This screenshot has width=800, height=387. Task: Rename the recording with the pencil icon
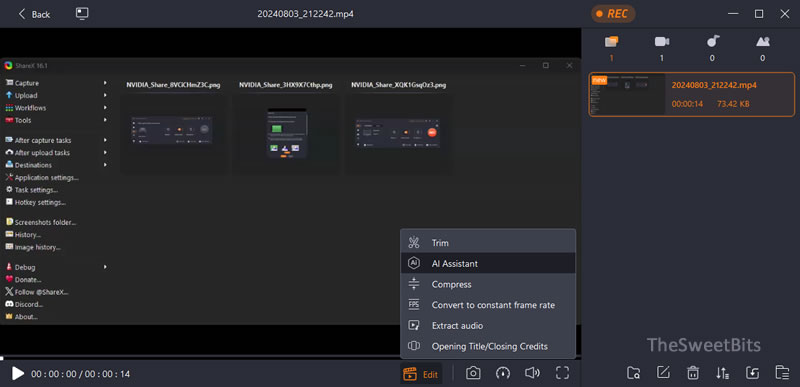point(663,373)
